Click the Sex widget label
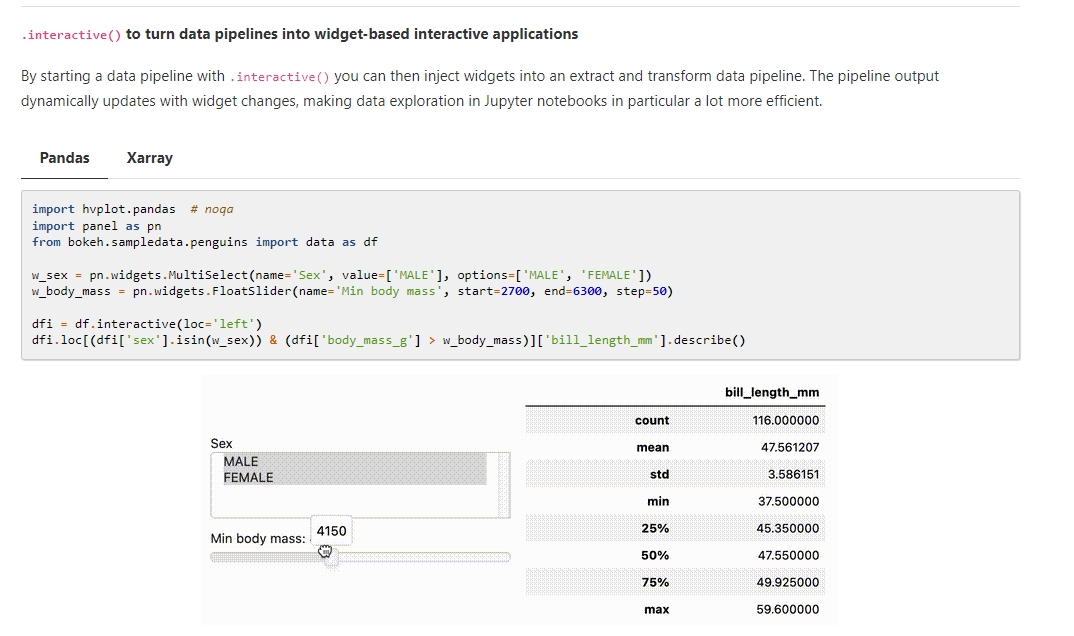 tap(220, 443)
